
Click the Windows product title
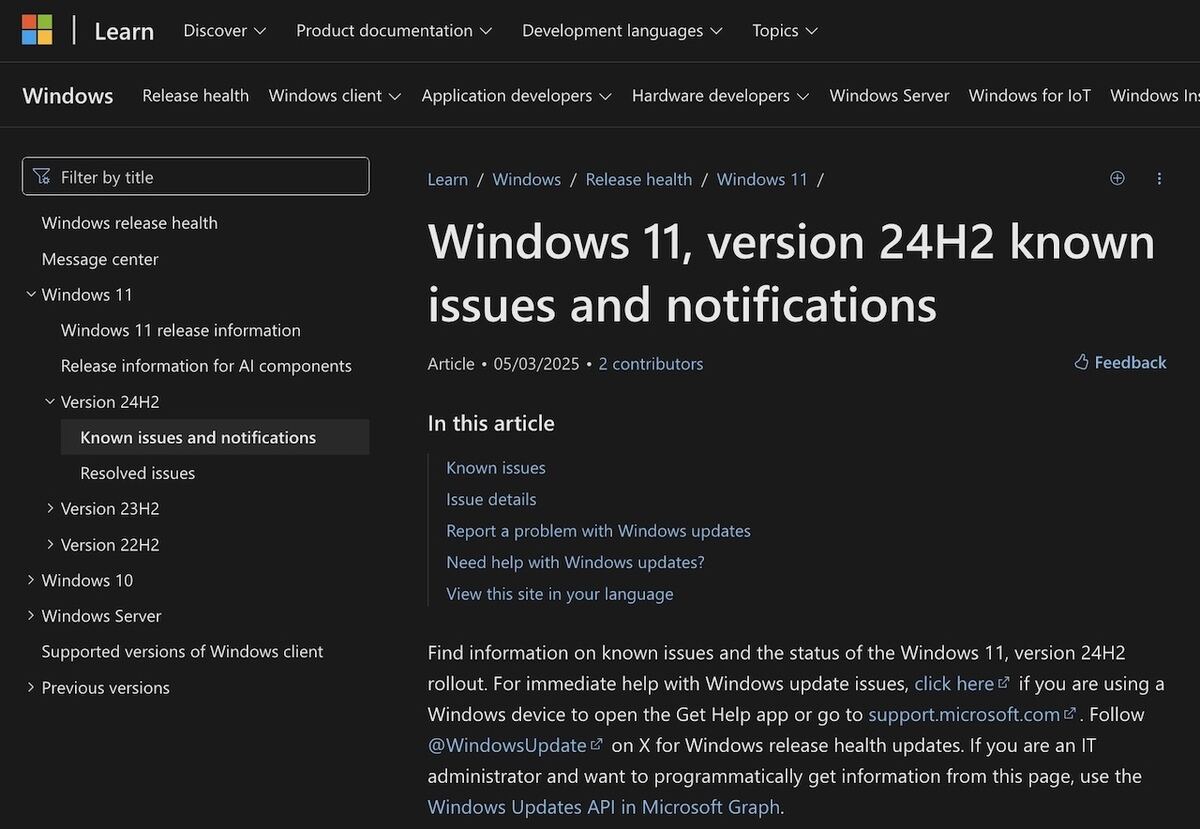pyautogui.click(x=68, y=96)
